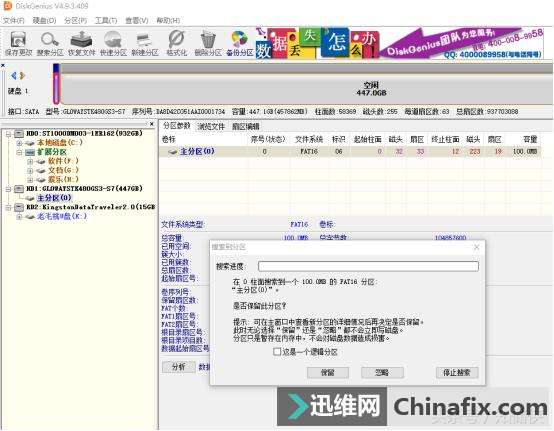
Task: Click the small partition bar on disk map
Action: 56,84
